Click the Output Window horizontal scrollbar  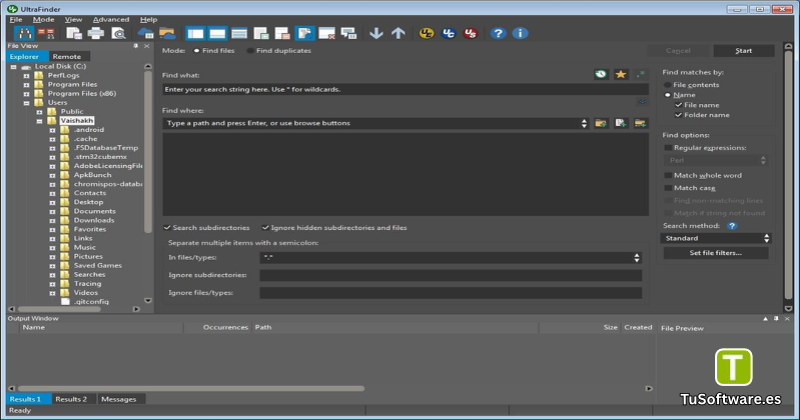click(x=191, y=388)
